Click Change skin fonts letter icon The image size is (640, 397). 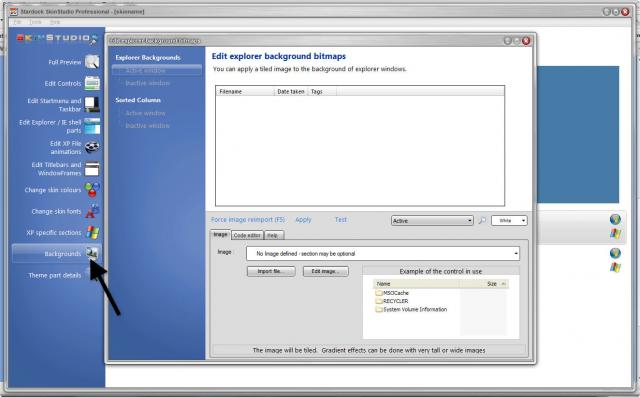tap(92, 211)
